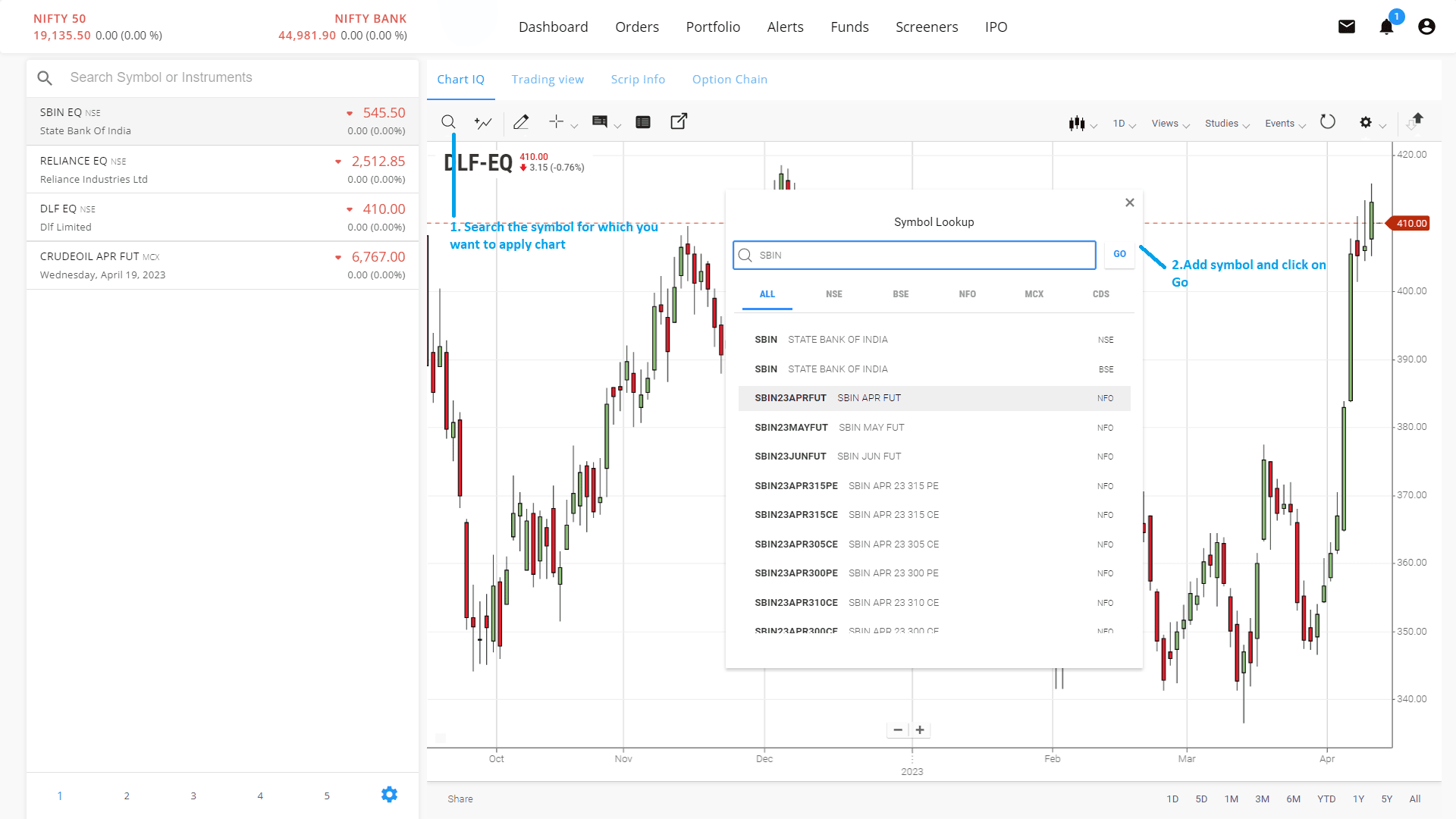Open the table view icon in toolbar
Screen dimensions: 1456x819
pos(643,122)
